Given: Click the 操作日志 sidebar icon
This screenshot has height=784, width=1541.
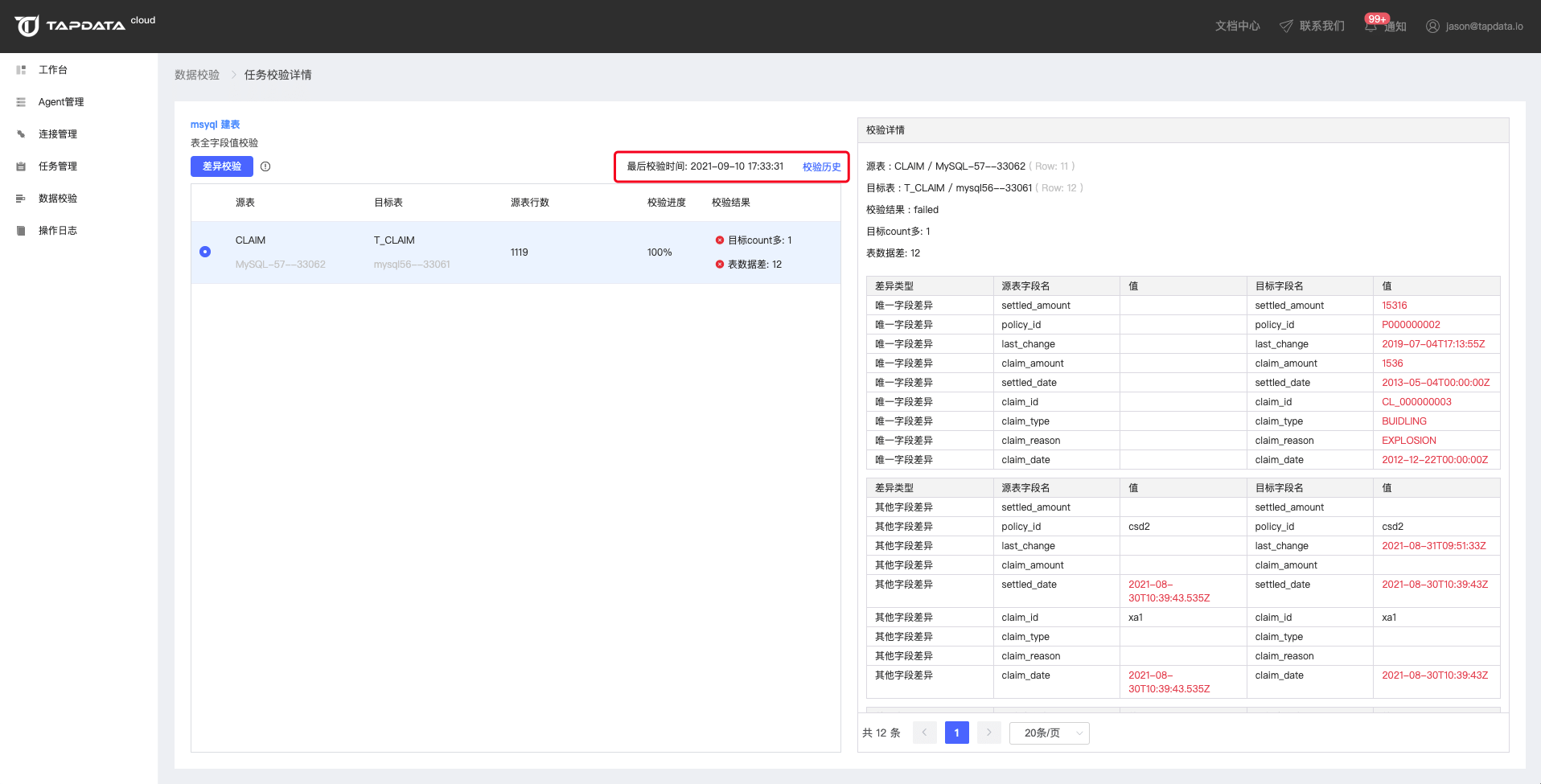Looking at the screenshot, I should (x=21, y=231).
